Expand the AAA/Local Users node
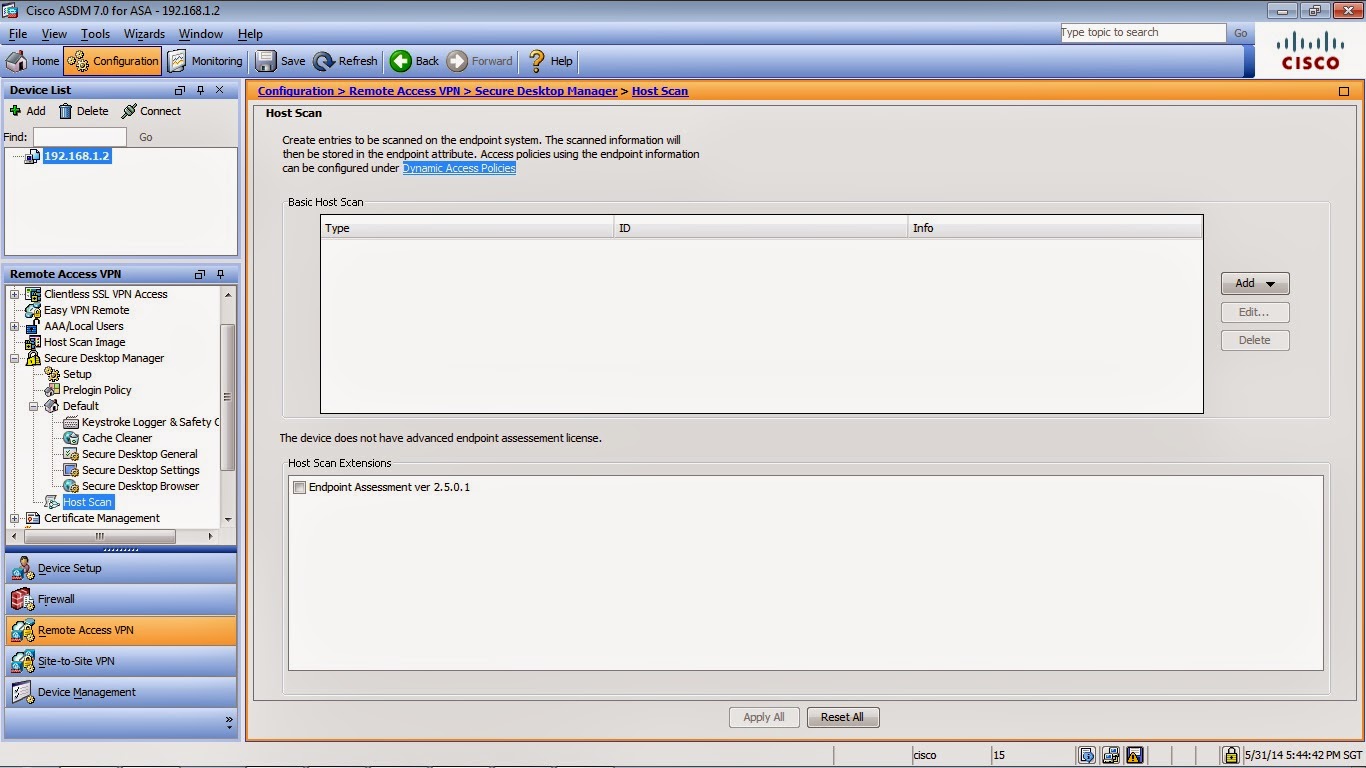The image size is (1366, 768). click(x=15, y=326)
